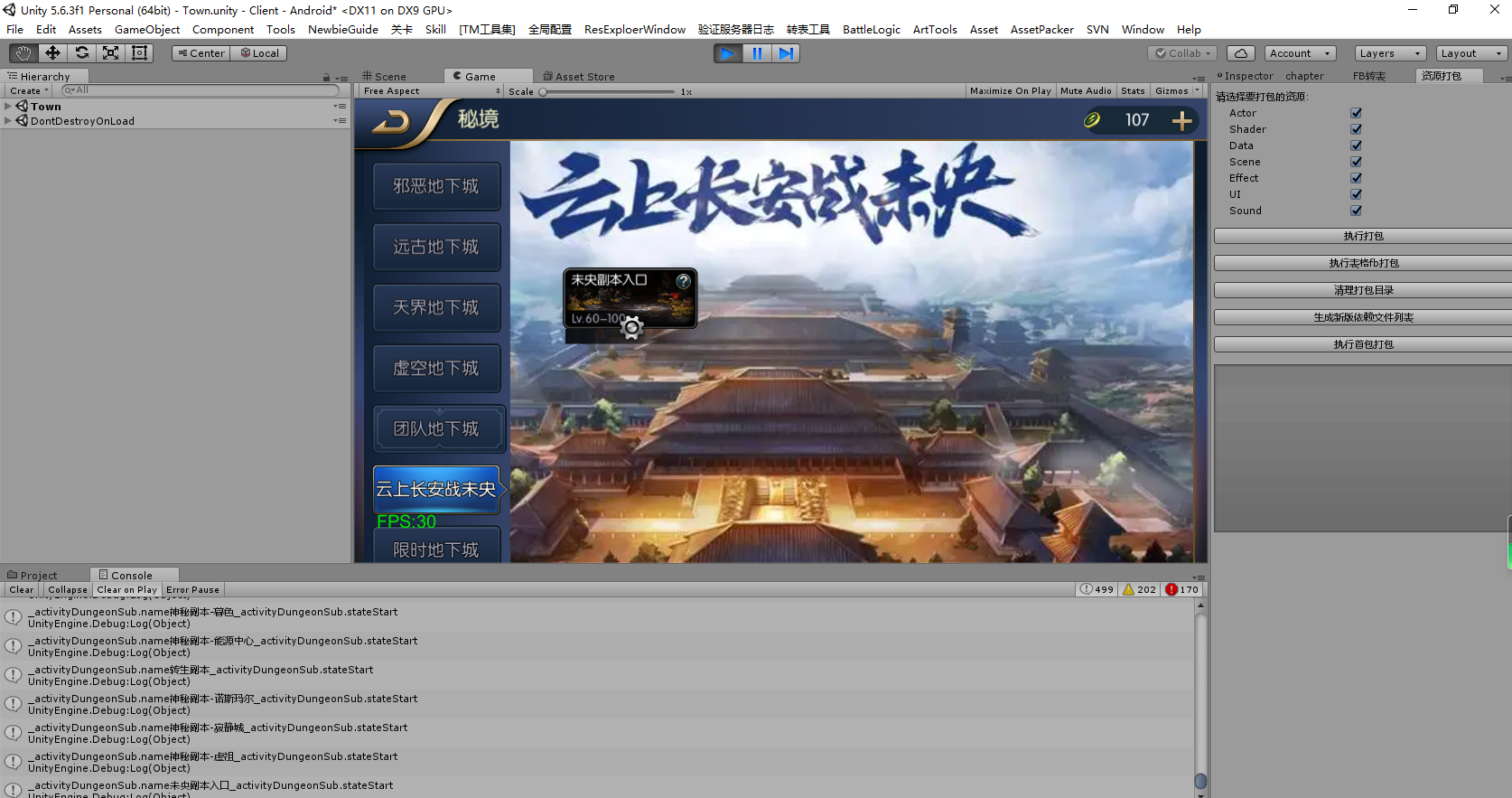
Task: Open the Layout dropdown
Action: pyautogui.click(x=1470, y=53)
